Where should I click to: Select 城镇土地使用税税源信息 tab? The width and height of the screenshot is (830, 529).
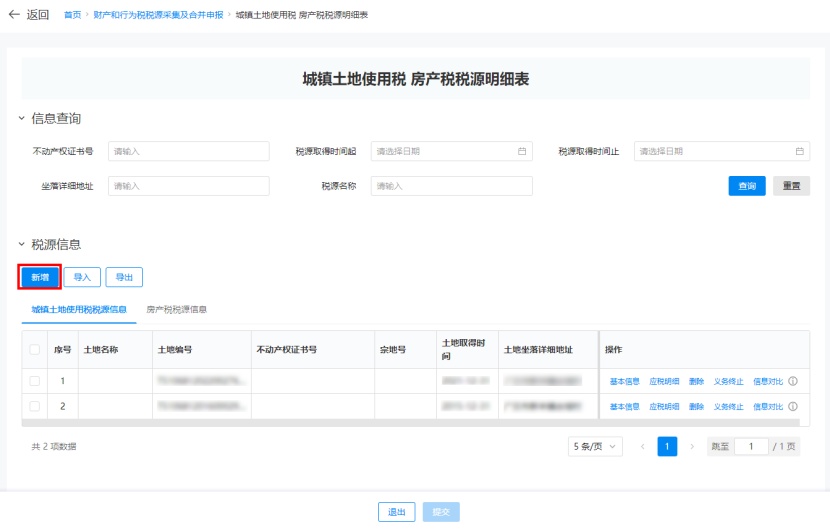pyautogui.click(x=79, y=310)
